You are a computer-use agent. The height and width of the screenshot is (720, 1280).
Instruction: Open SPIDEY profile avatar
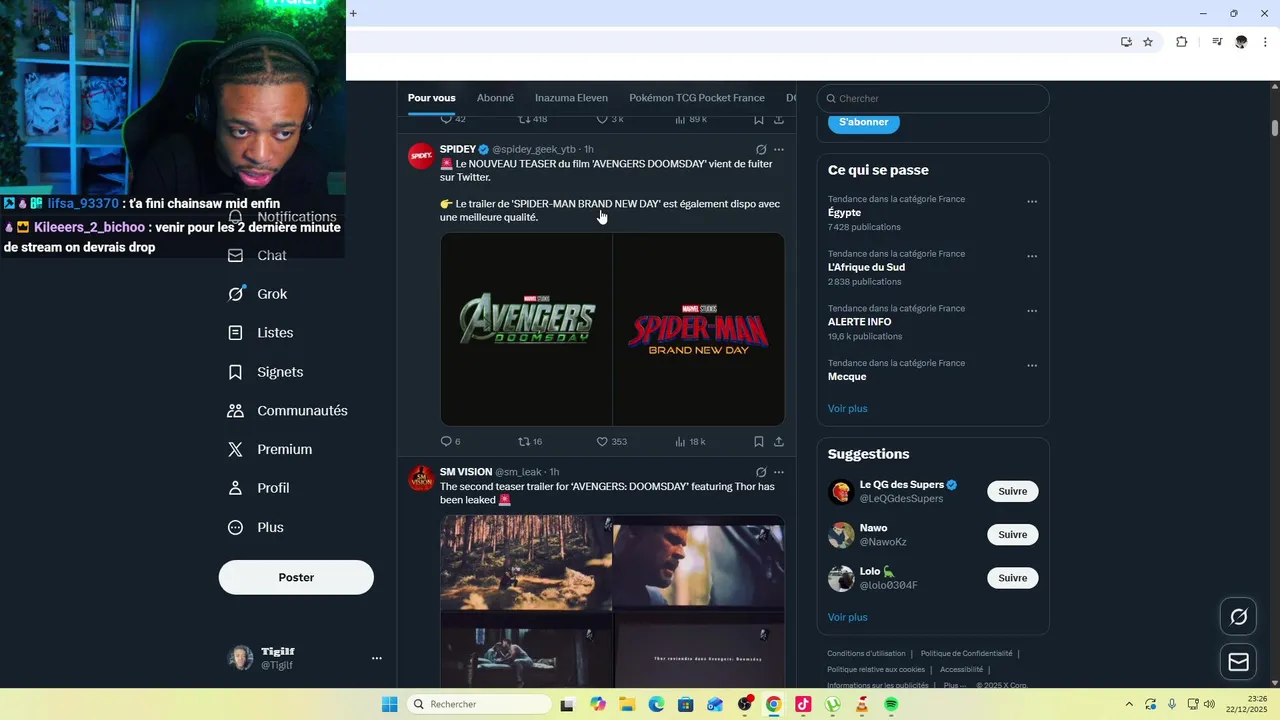(421, 155)
